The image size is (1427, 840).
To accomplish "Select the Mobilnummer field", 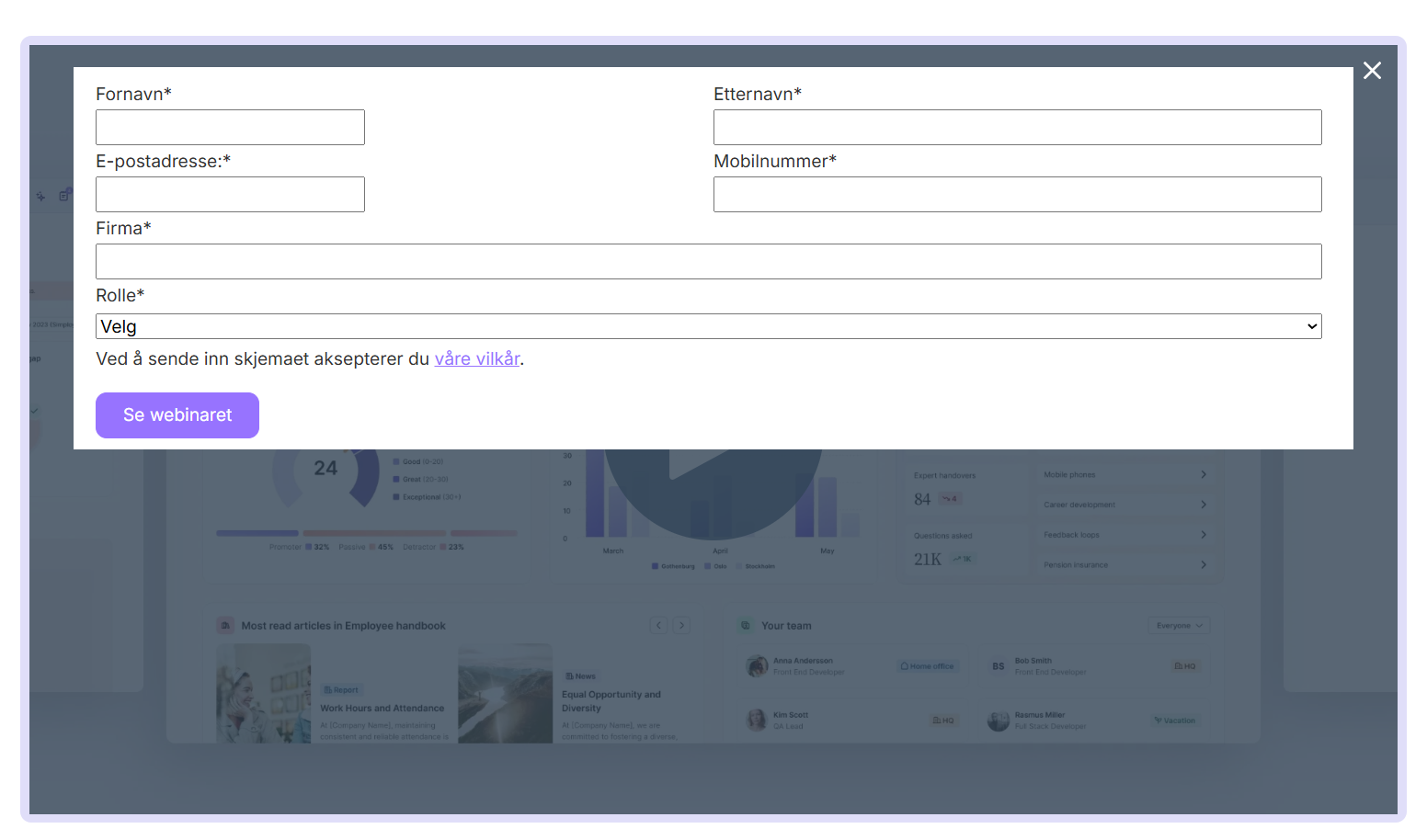I will (x=1017, y=195).
